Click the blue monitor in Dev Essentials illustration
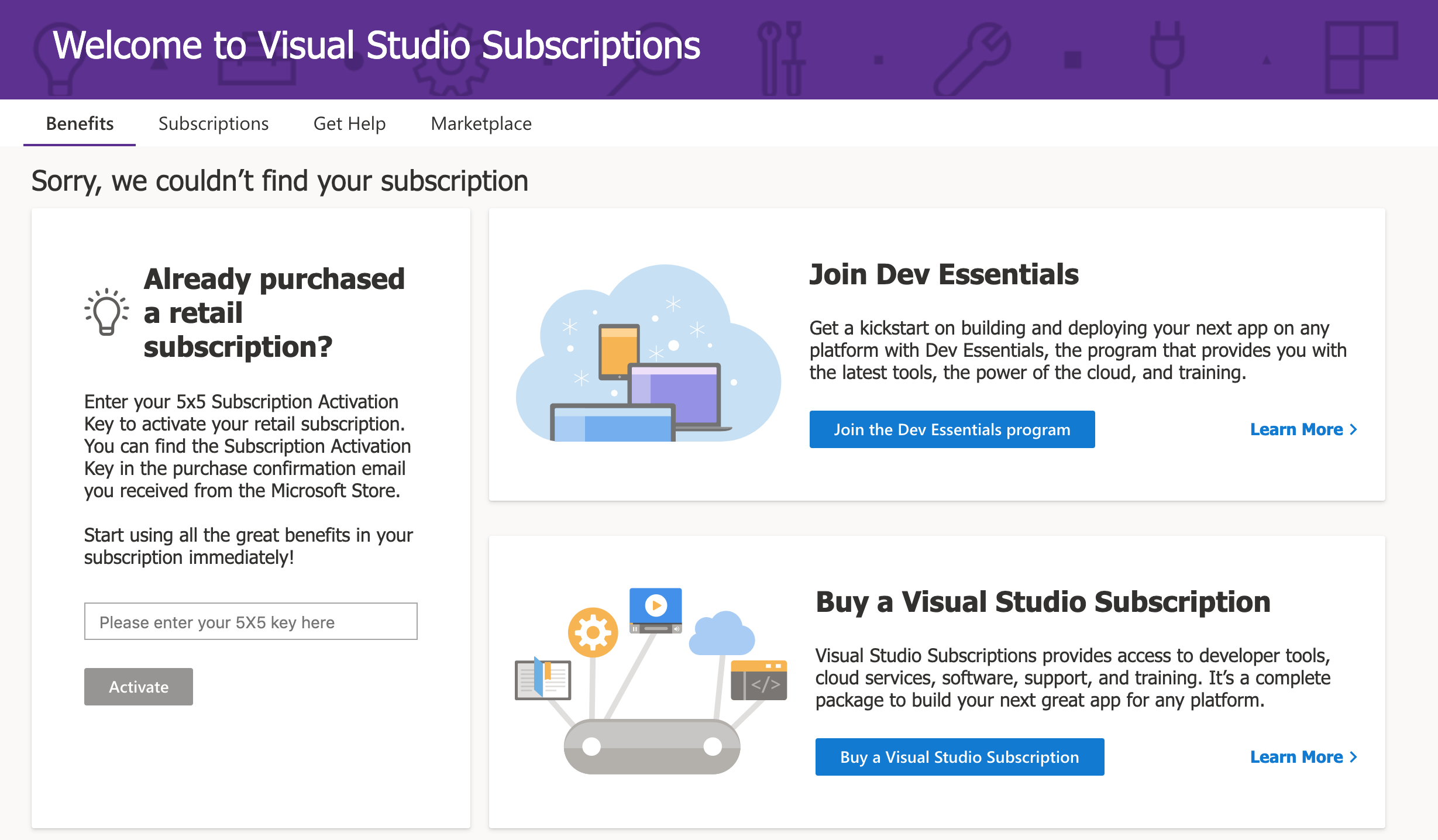Image resolution: width=1438 pixels, height=840 pixels. (x=613, y=422)
